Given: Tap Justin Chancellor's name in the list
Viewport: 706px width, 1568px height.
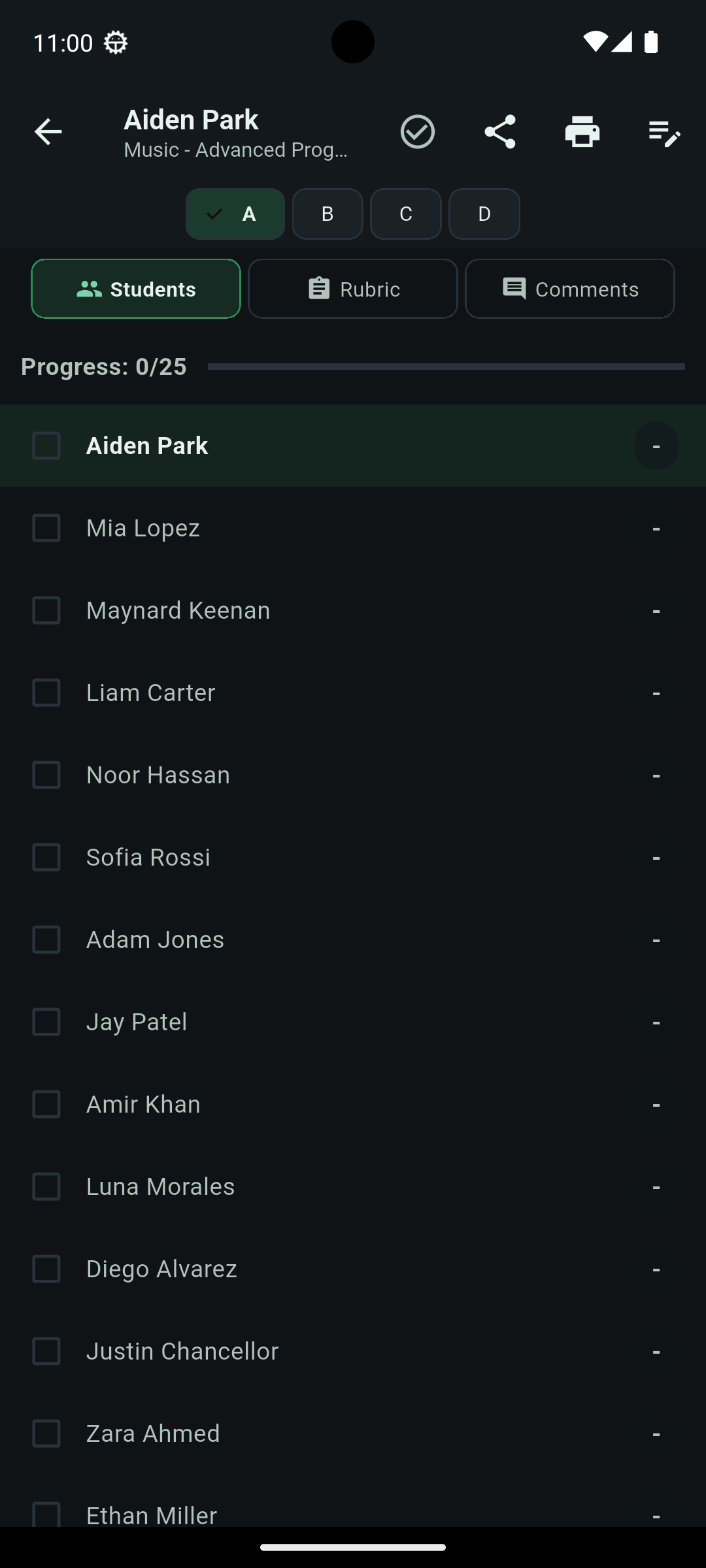Looking at the screenshot, I should pyautogui.click(x=182, y=1350).
